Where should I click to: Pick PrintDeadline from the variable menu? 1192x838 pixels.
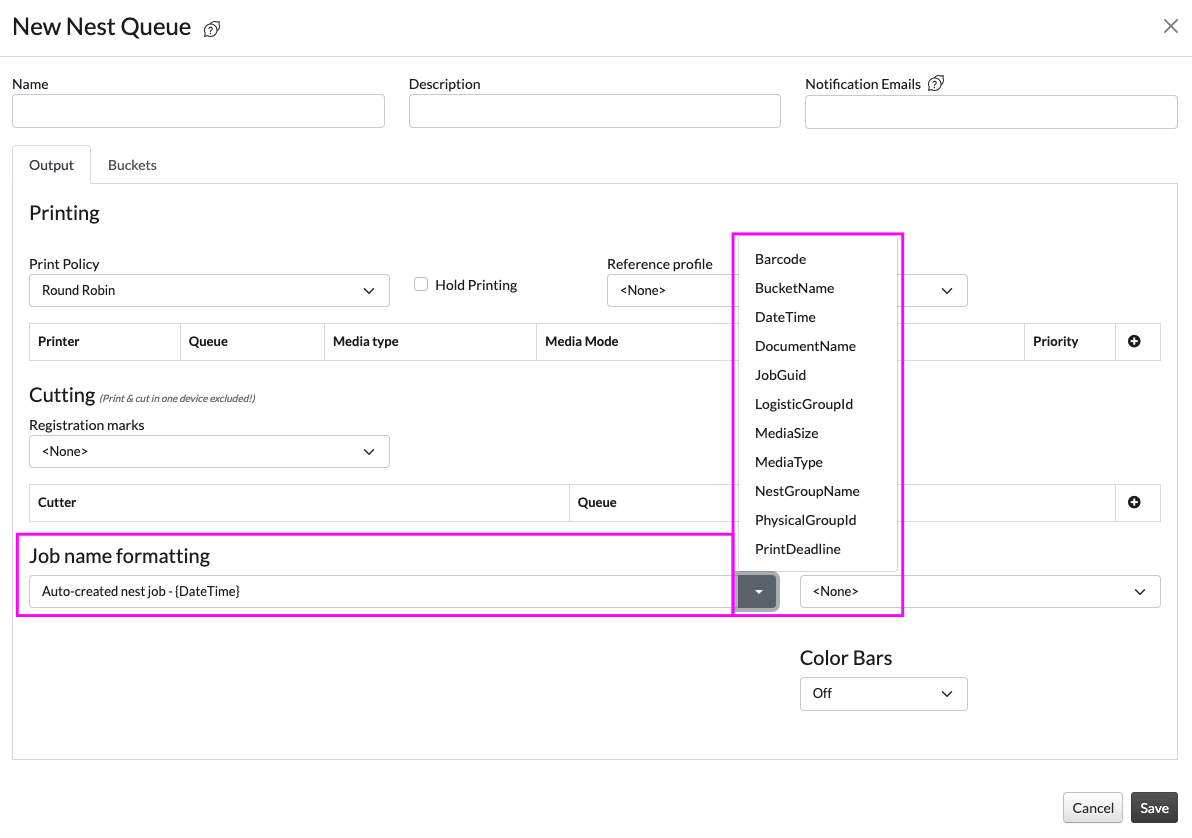[x=797, y=549]
